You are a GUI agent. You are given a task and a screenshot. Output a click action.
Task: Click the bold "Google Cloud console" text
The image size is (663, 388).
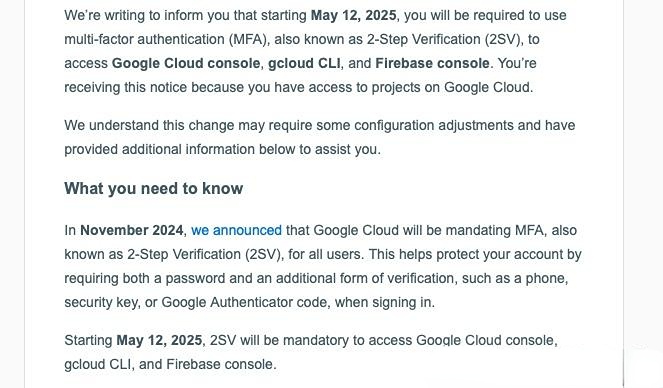tap(186, 63)
